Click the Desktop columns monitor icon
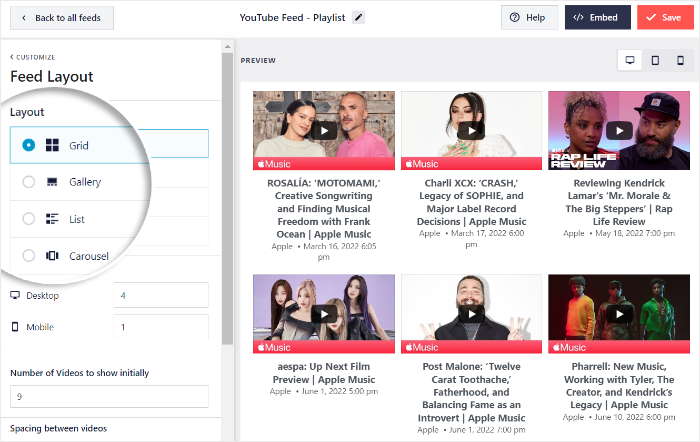700x442 pixels. (15, 295)
